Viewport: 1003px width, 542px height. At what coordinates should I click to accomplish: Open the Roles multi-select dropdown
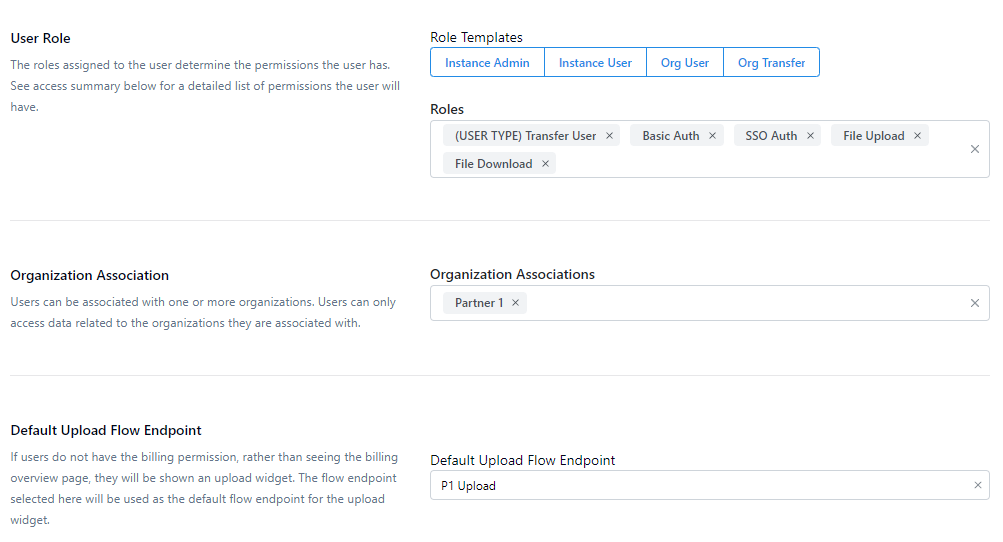(x=760, y=164)
